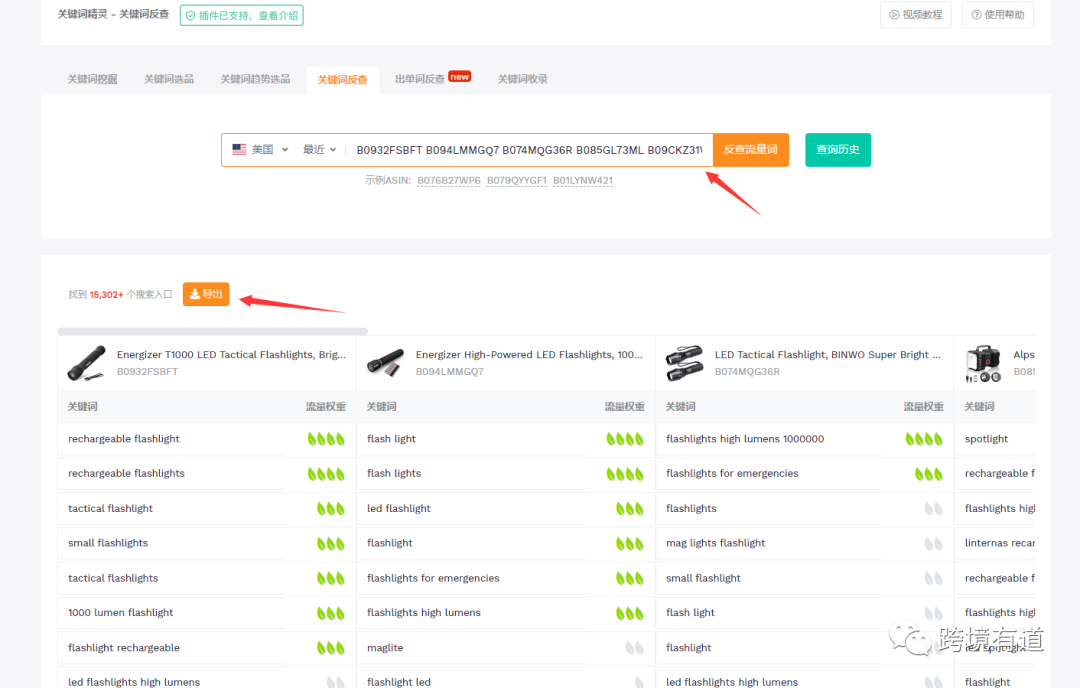Click keyword 'rechargeable flashlights'
The image size is (1080, 688).
coord(127,473)
